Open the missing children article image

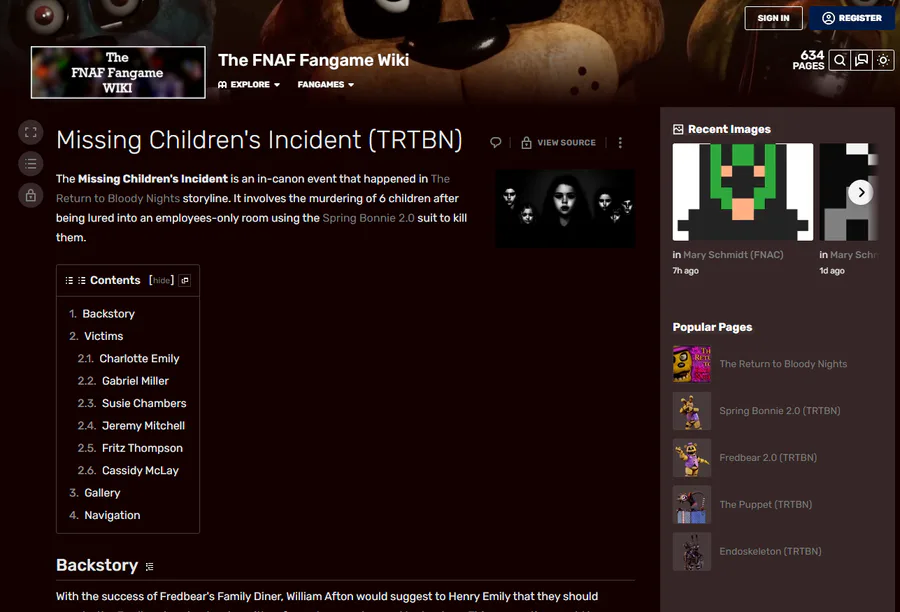click(565, 208)
